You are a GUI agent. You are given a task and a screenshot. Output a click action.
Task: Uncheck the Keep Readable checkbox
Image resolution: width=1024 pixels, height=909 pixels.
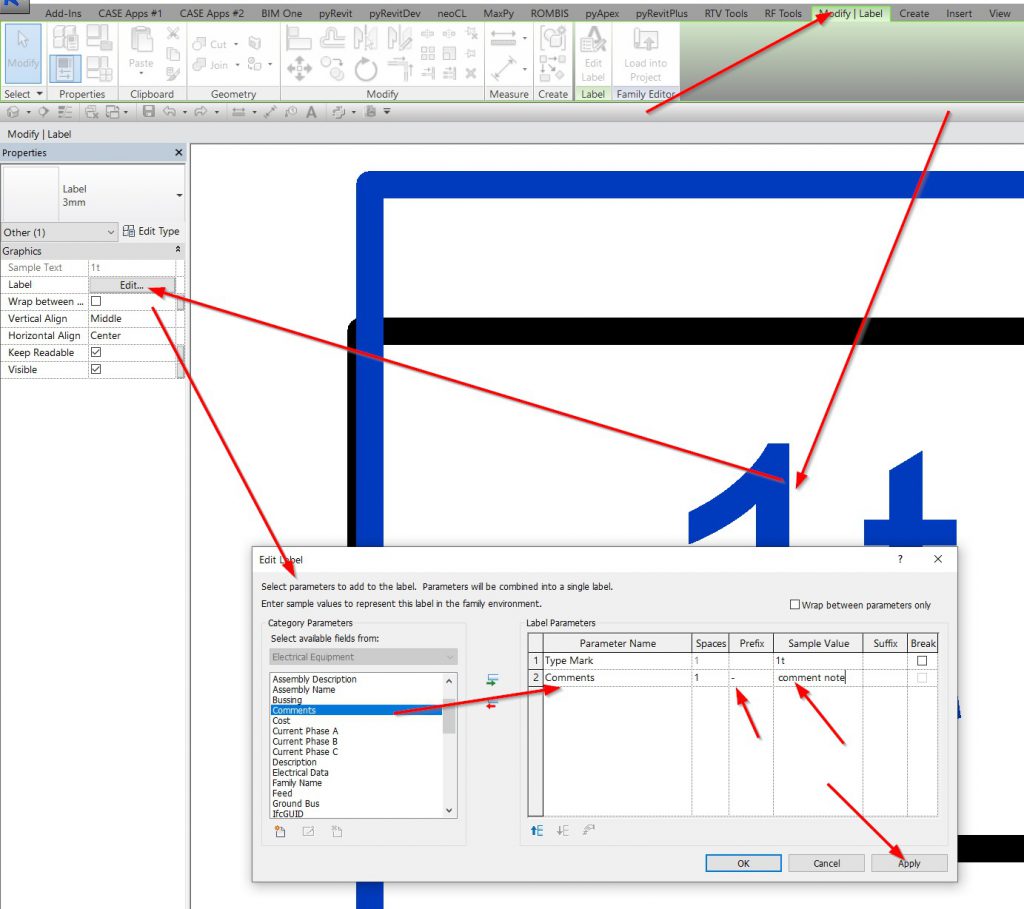tap(96, 353)
